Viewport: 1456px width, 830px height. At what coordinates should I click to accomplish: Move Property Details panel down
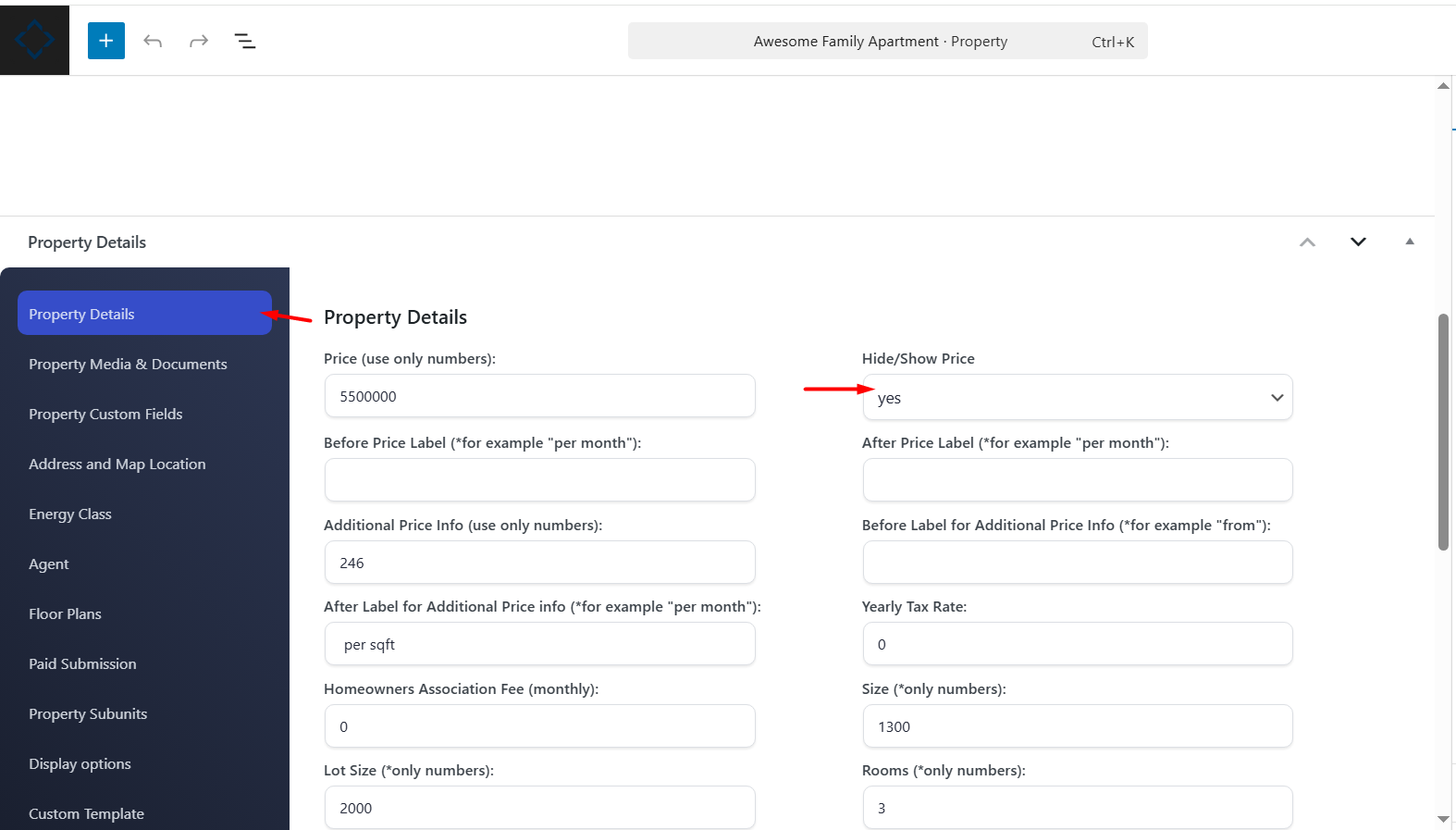[1358, 242]
